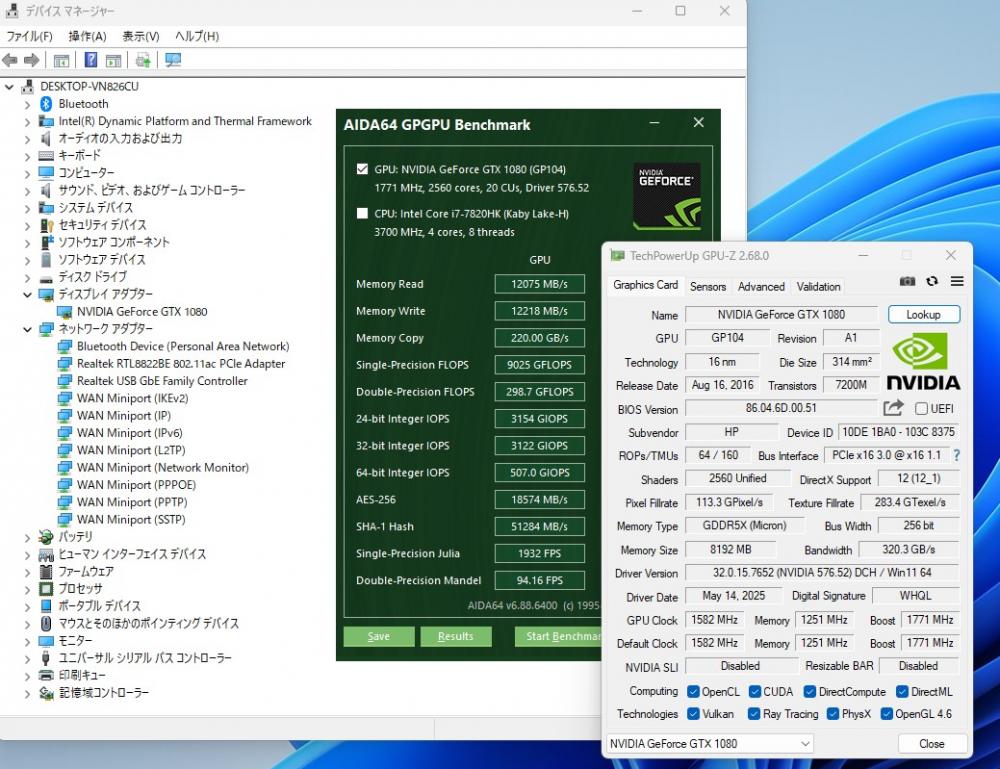Click the GPU-Z refresh icon
The image size is (1000, 769).
coord(932,281)
